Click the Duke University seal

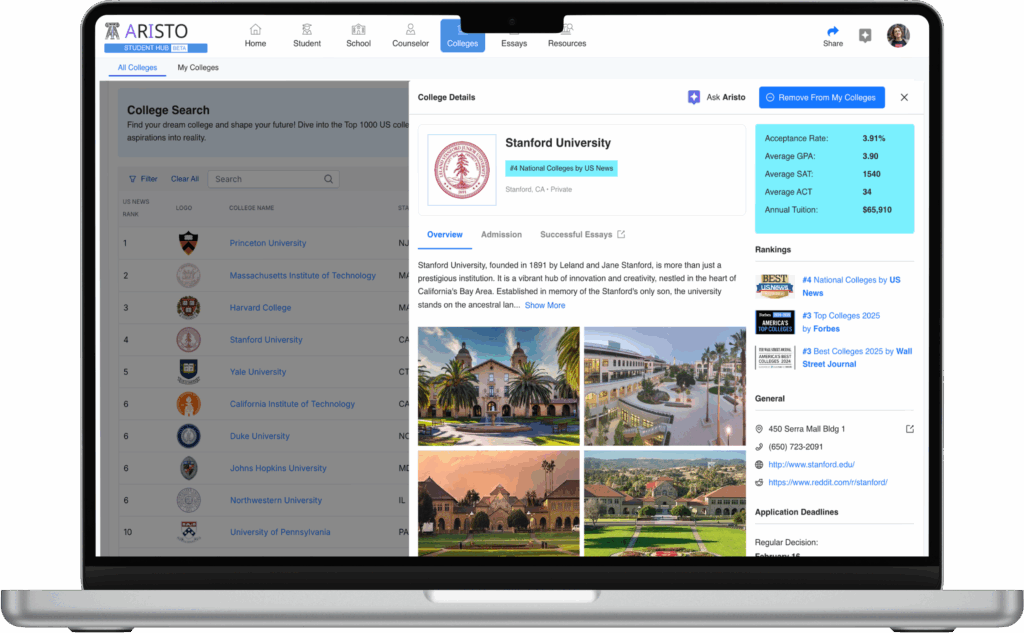pyautogui.click(x=188, y=436)
